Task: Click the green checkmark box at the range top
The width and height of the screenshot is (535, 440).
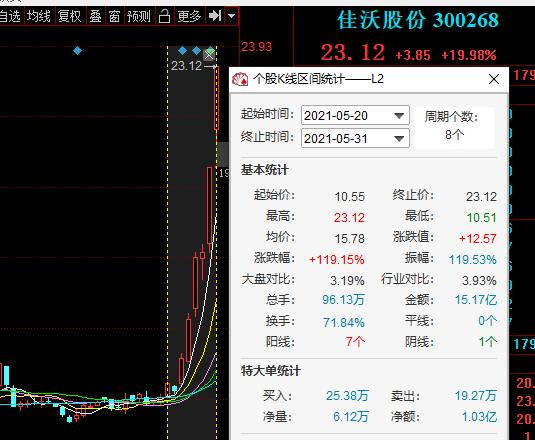Action: tap(209, 54)
